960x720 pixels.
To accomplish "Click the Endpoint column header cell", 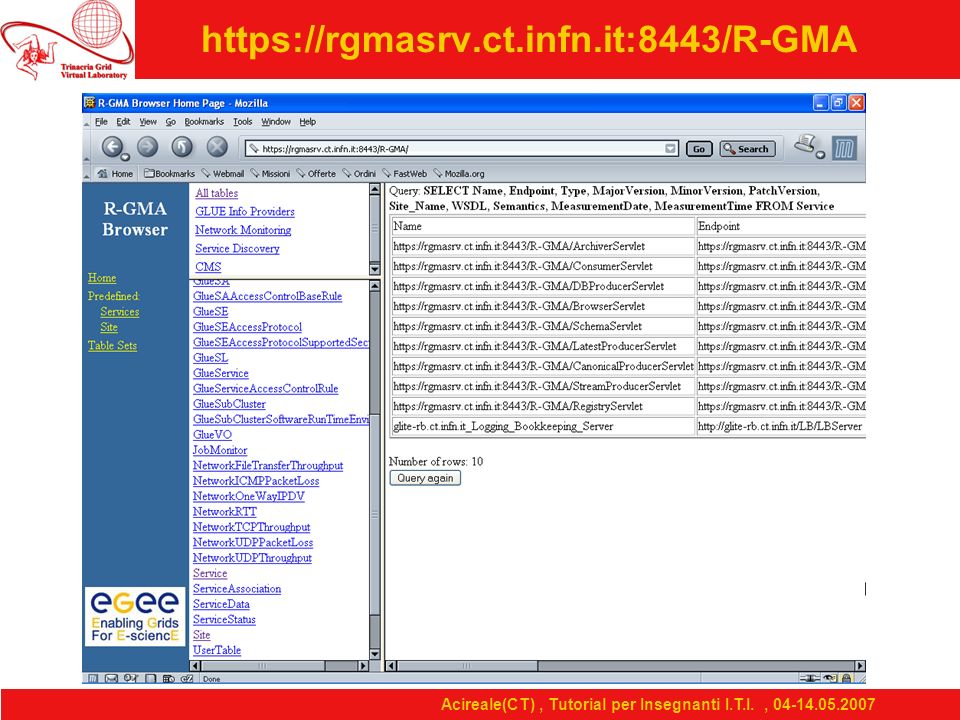I will coord(781,226).
